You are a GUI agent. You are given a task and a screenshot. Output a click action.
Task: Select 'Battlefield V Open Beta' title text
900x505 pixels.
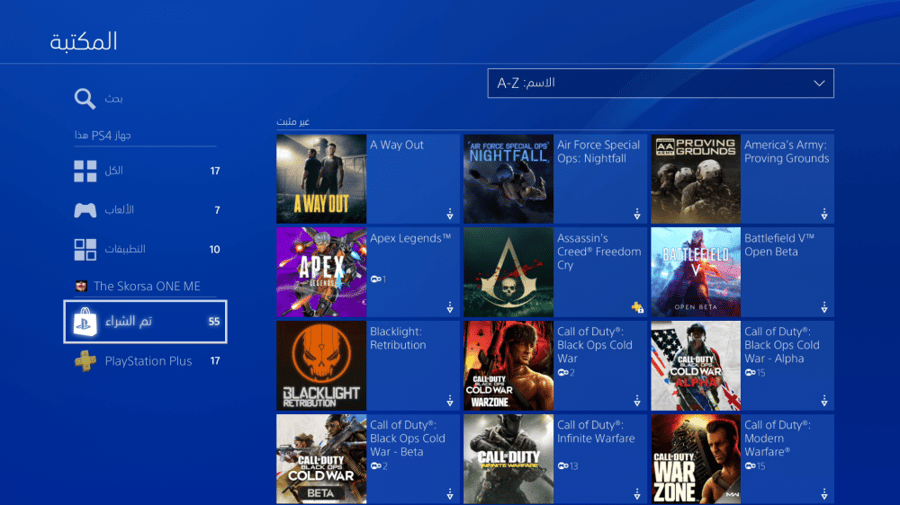tap(779, 245)
